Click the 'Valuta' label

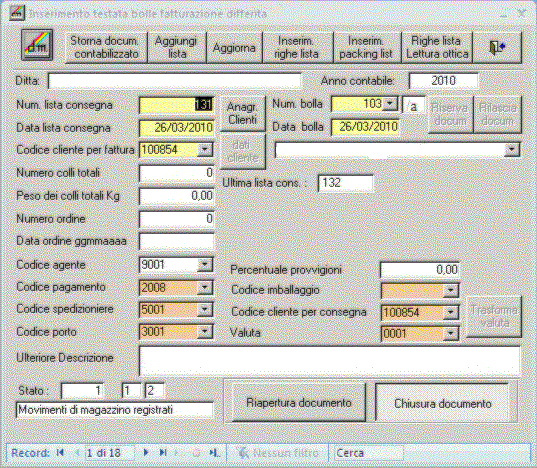click(245, 333)
